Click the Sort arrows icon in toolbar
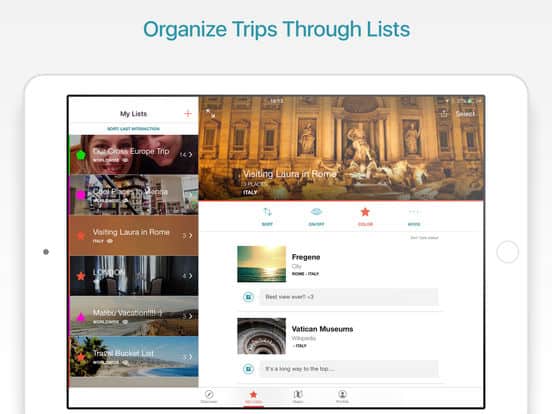The image size is (552, 414). point(267,212)
